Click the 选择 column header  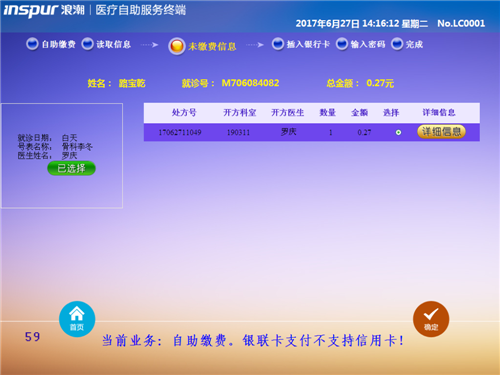[x=391, y=113]
